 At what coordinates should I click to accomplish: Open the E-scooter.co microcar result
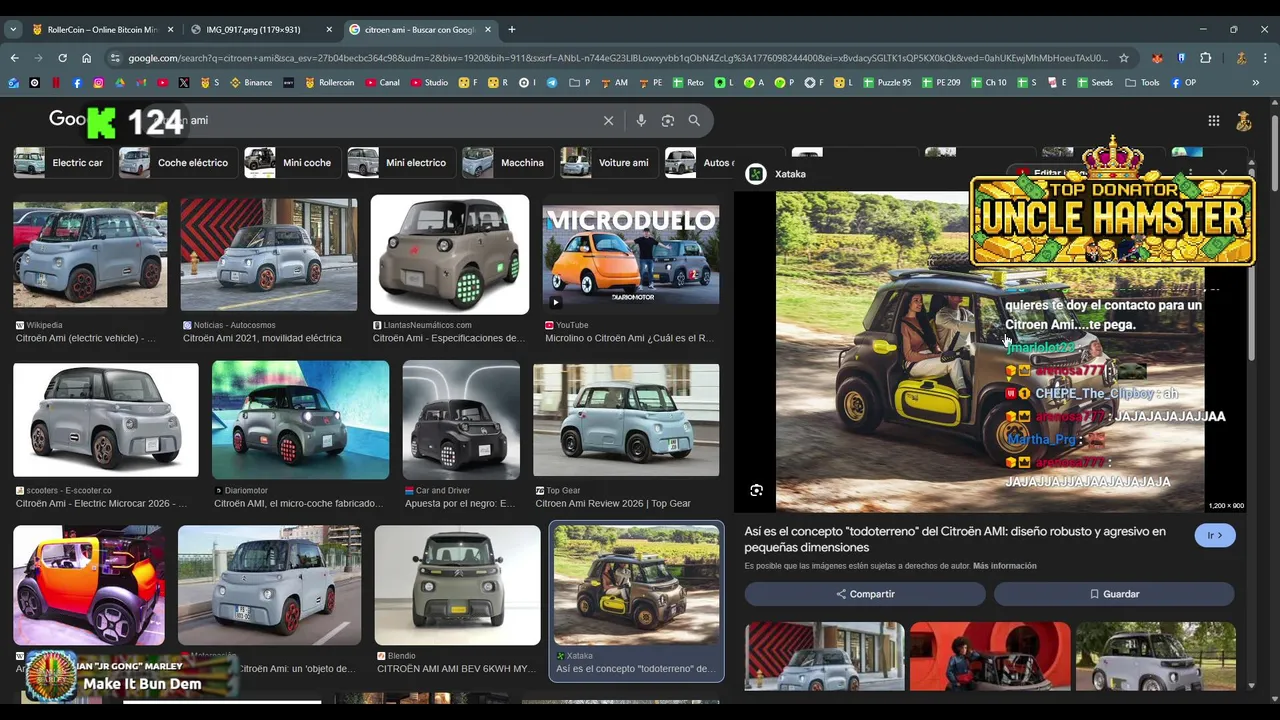tap(106, 420)
